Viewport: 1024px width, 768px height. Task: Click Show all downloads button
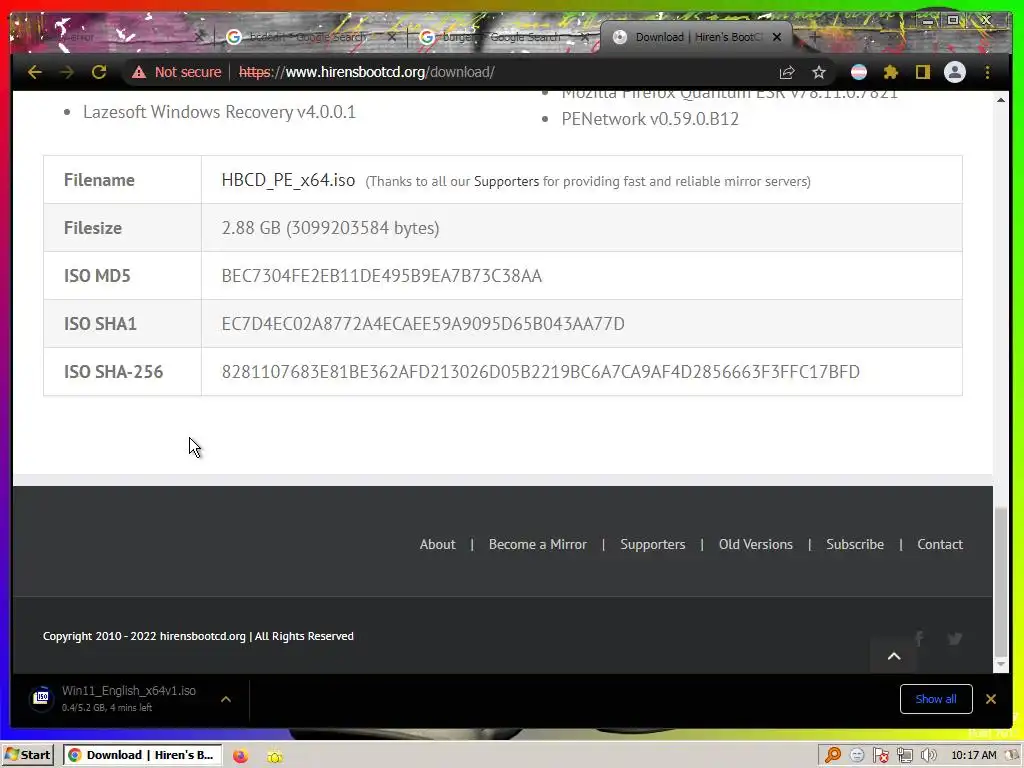click(936, 699)
